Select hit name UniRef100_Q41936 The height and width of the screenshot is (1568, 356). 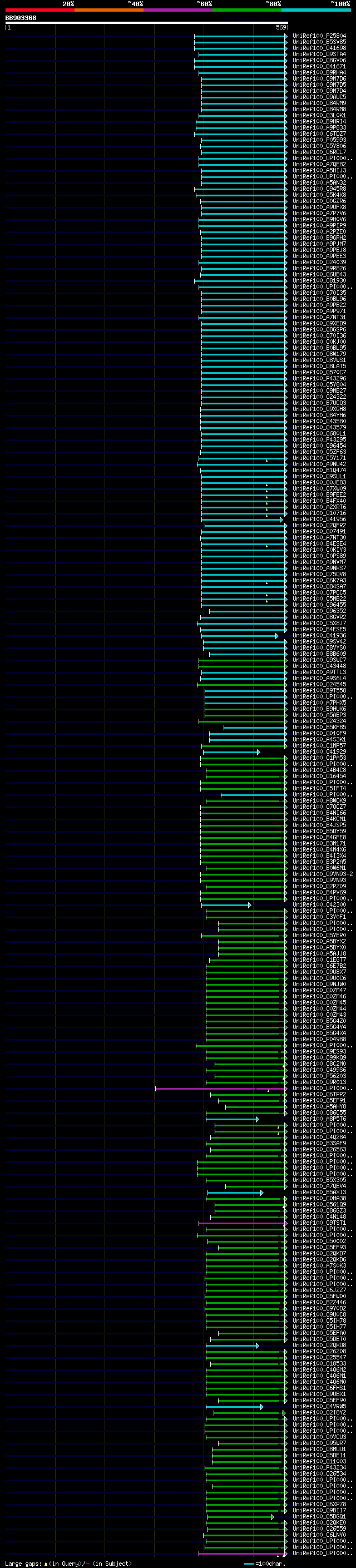[x=319, y=635]
